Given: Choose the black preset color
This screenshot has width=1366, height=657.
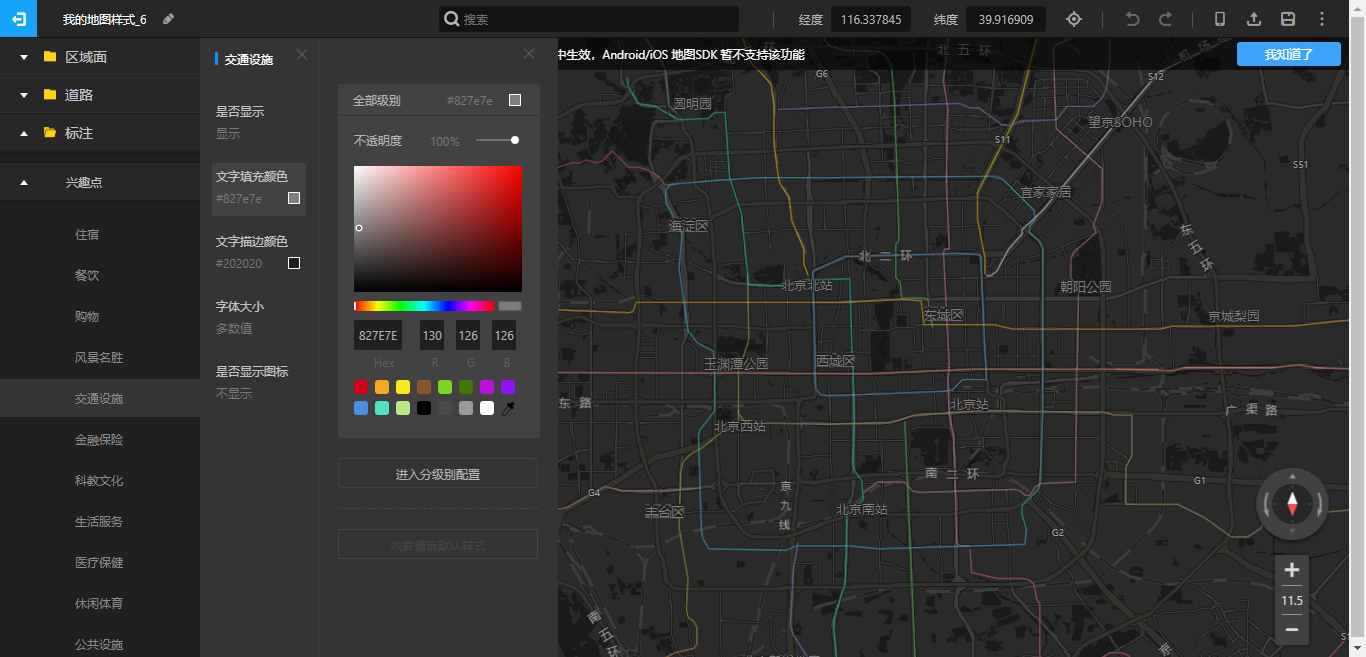Looking at the screenshot, I should 424,408.
